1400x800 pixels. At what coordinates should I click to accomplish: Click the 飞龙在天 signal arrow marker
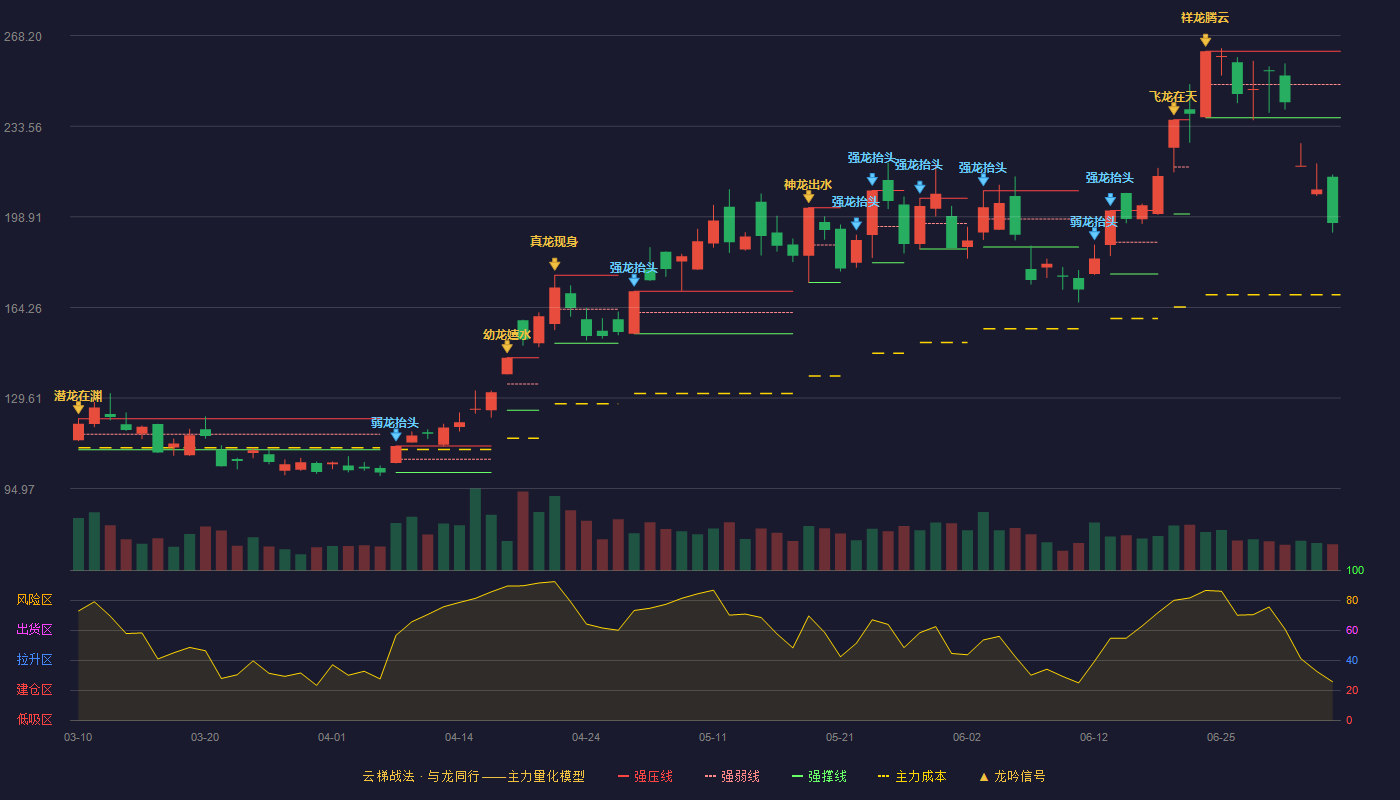(x=1173, y=109)
